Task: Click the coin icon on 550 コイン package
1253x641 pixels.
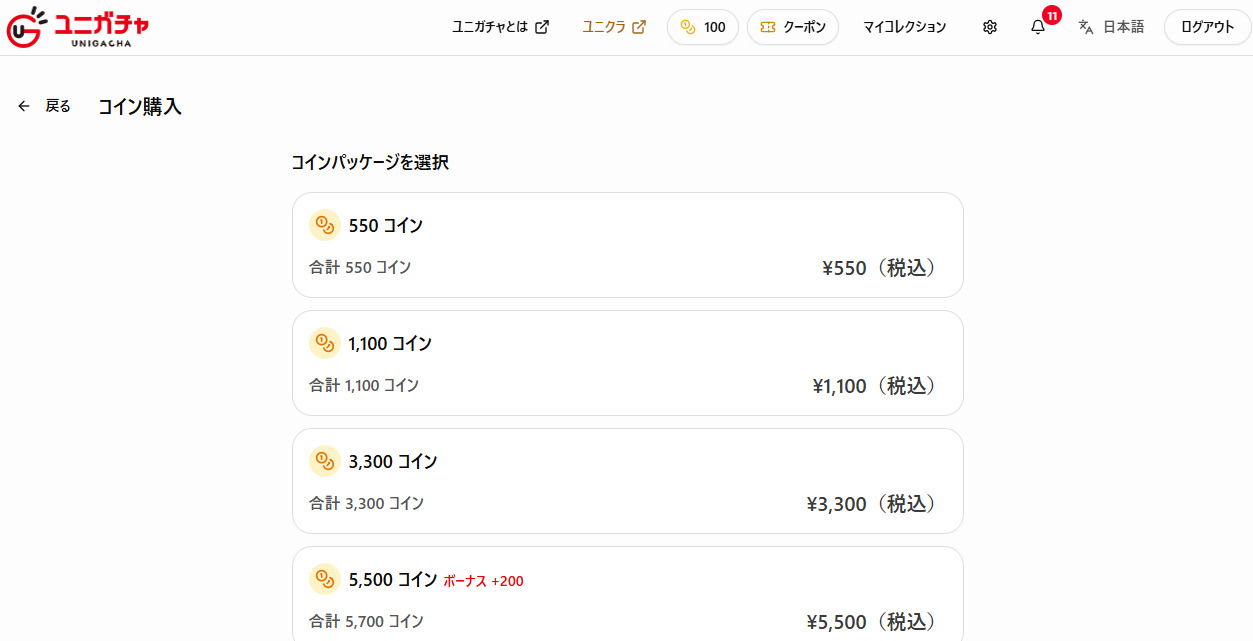Action: point(325,226)
